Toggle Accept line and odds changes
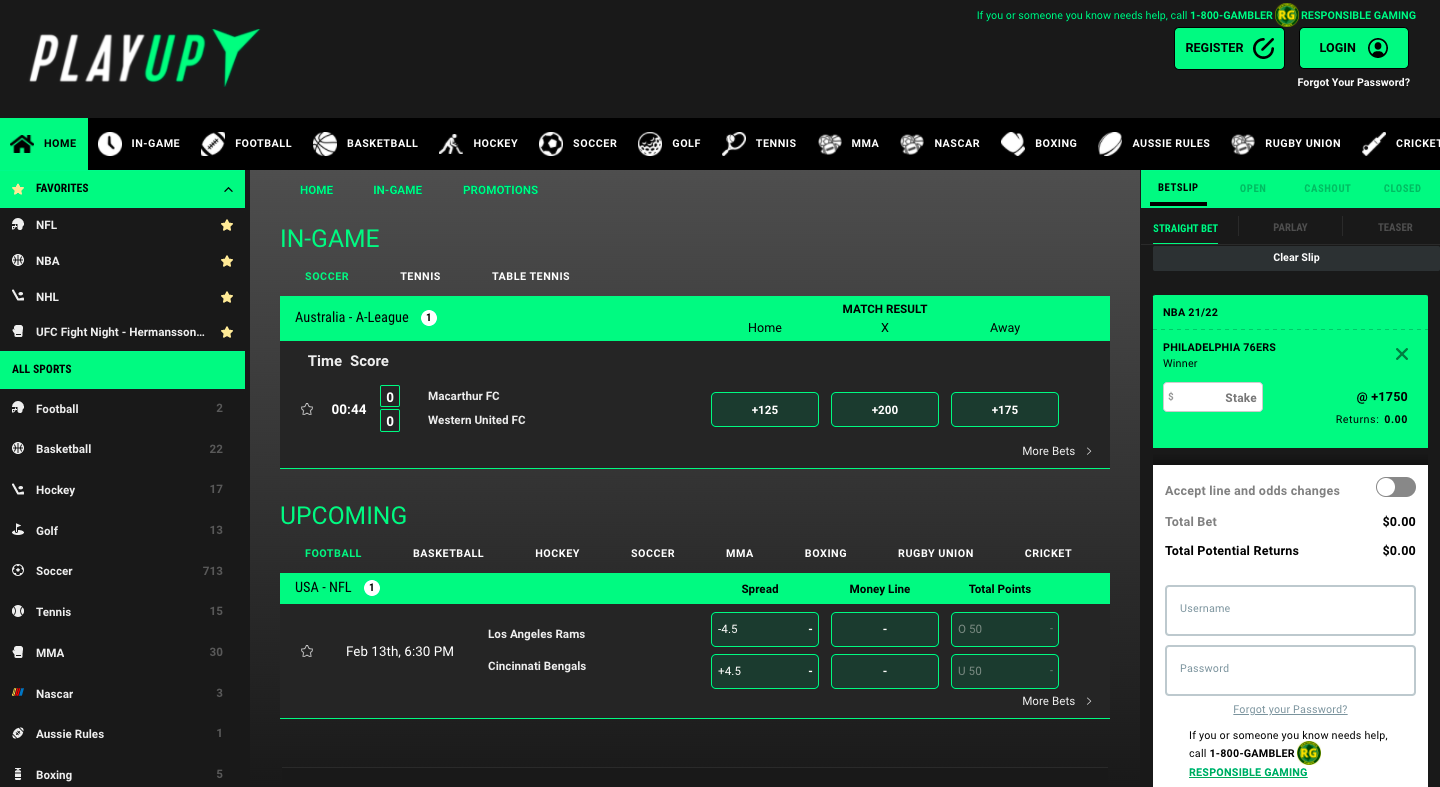The image size is (1440, 787). pyautogui.click(x=1395, y=487)
